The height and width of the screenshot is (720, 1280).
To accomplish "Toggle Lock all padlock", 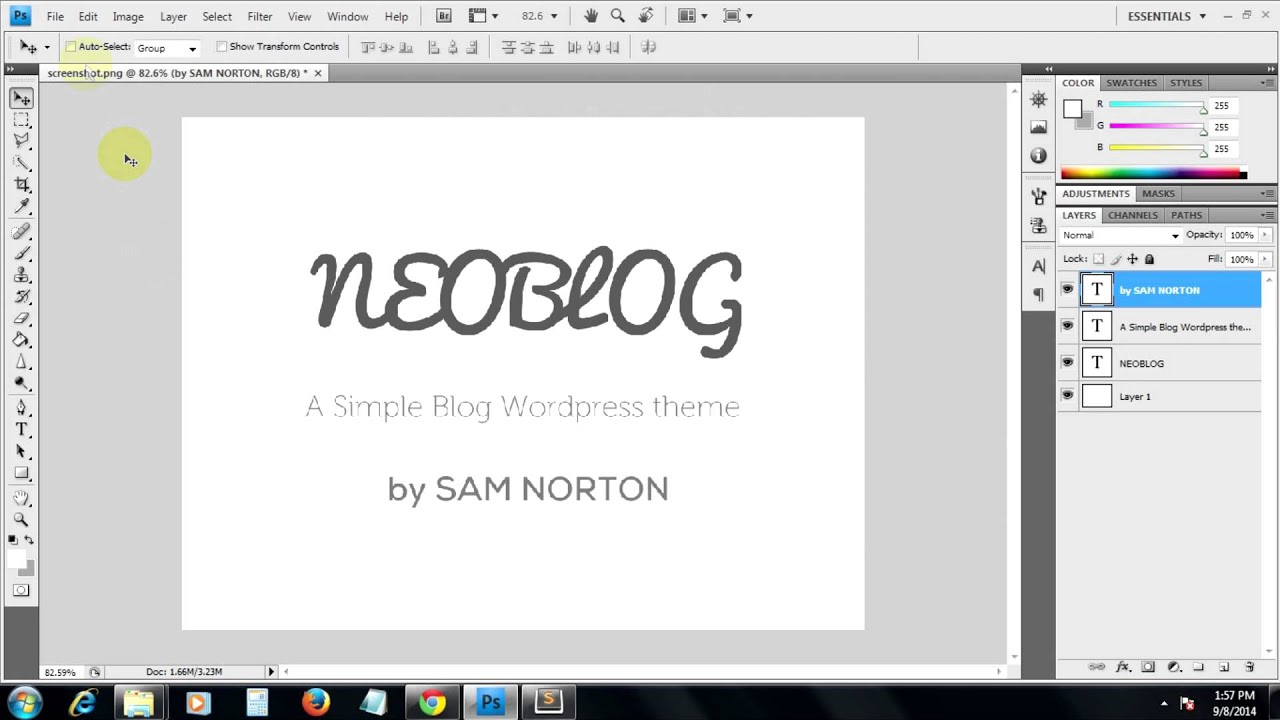I will pyautogui.click(x=1149, y=259).
